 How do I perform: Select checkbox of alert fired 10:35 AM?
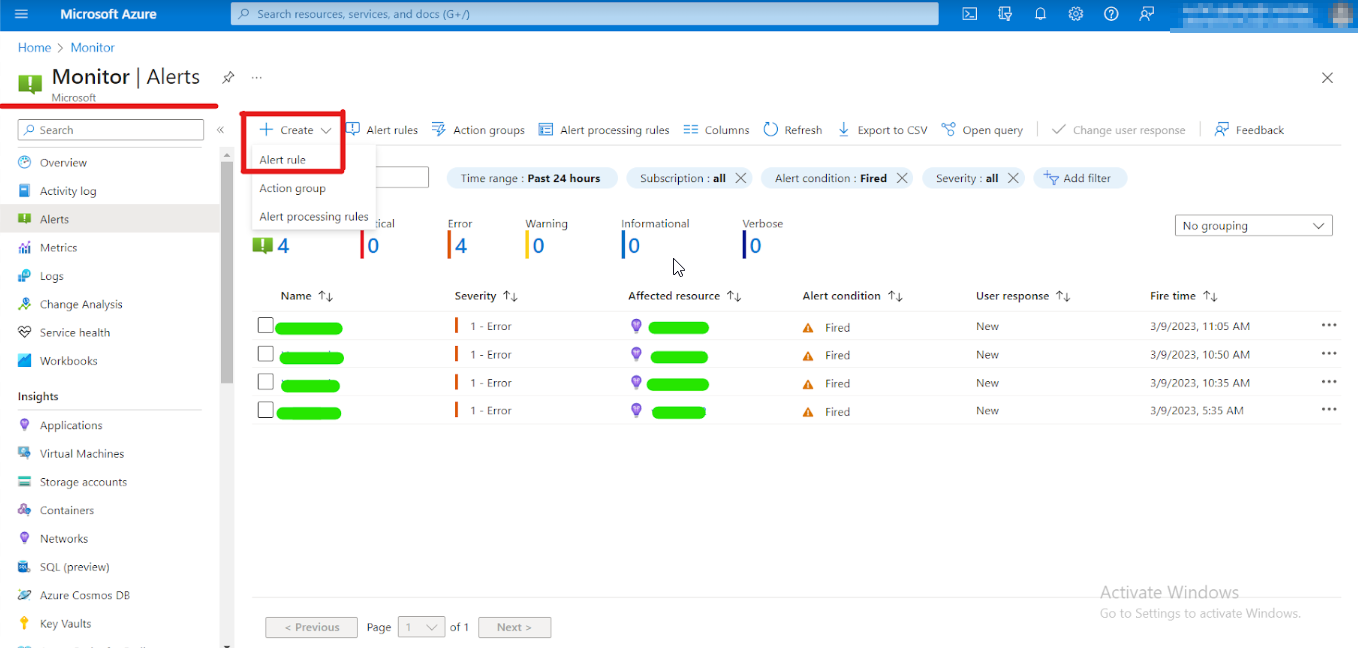click(265, 381)
